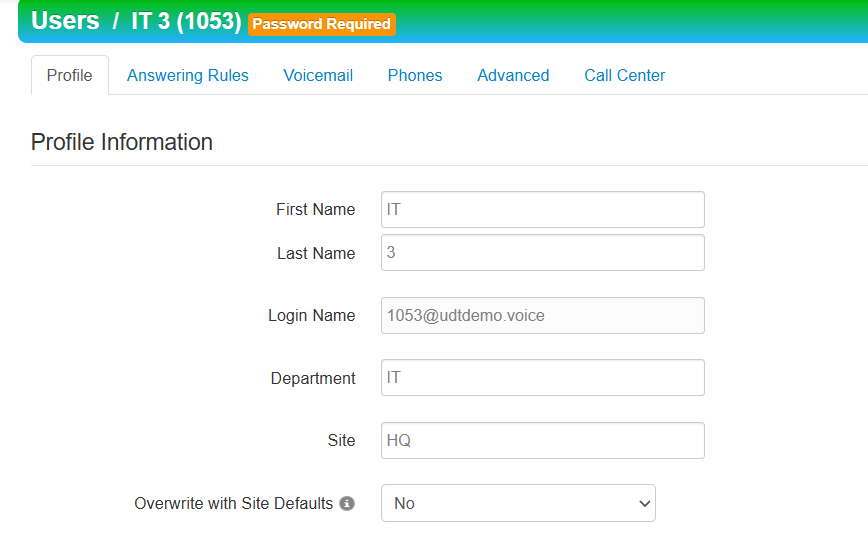Click the Users breadcrumb link
868x533 pixels.
(x=65, y=21)
